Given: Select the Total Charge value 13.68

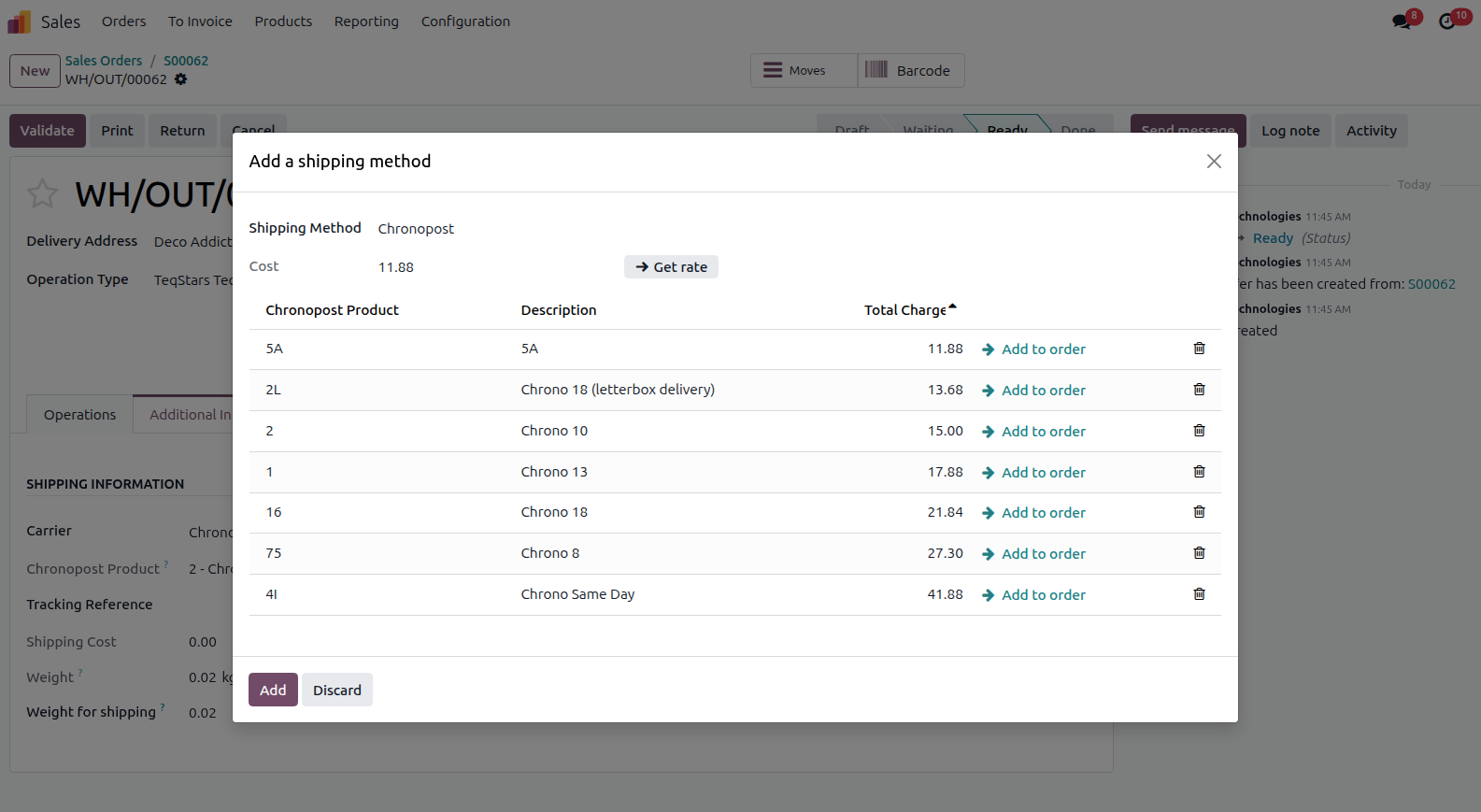Looking at the screenshot, I should click(x=945, y=390).
